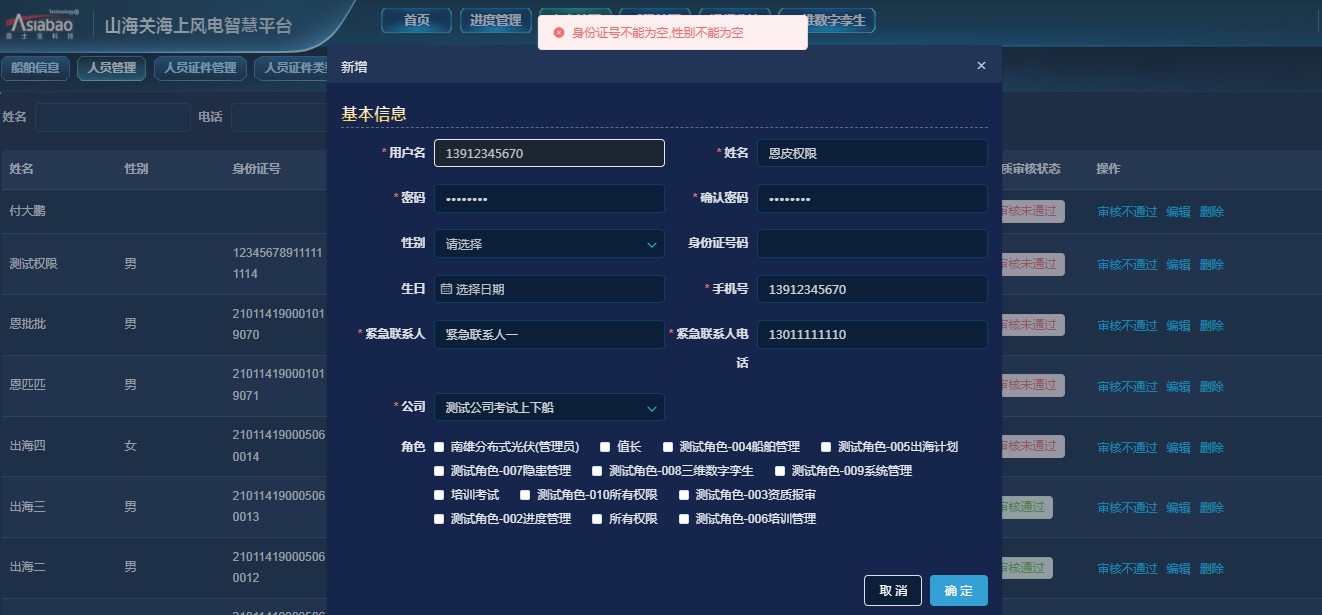1322x615 pixels.
Task: Click the 姓名 search box behind dialog
Action: (112, 117)
